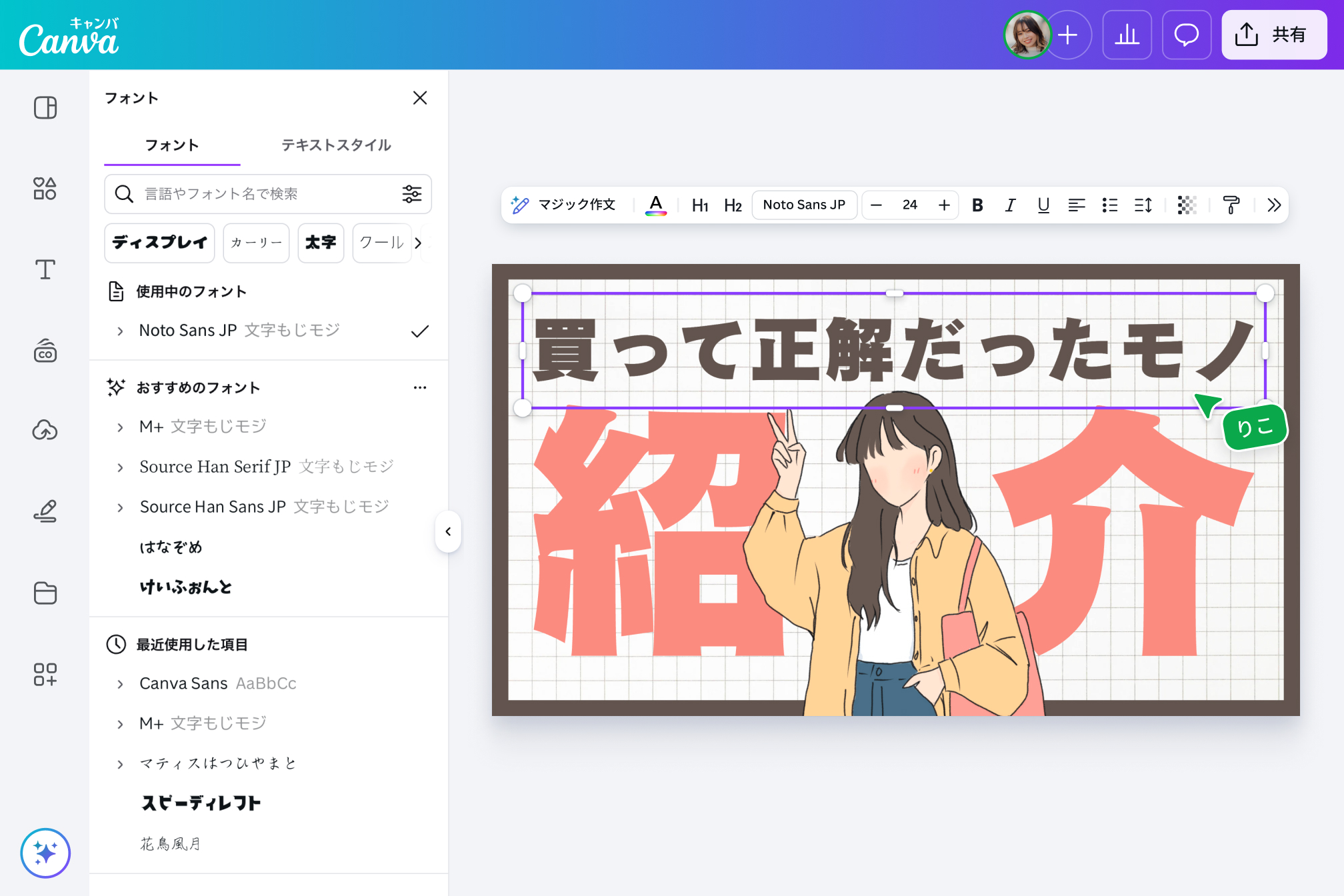Add a collaborator with the plus icon
Viewport: 1344px width, 896px height.
1068,35
